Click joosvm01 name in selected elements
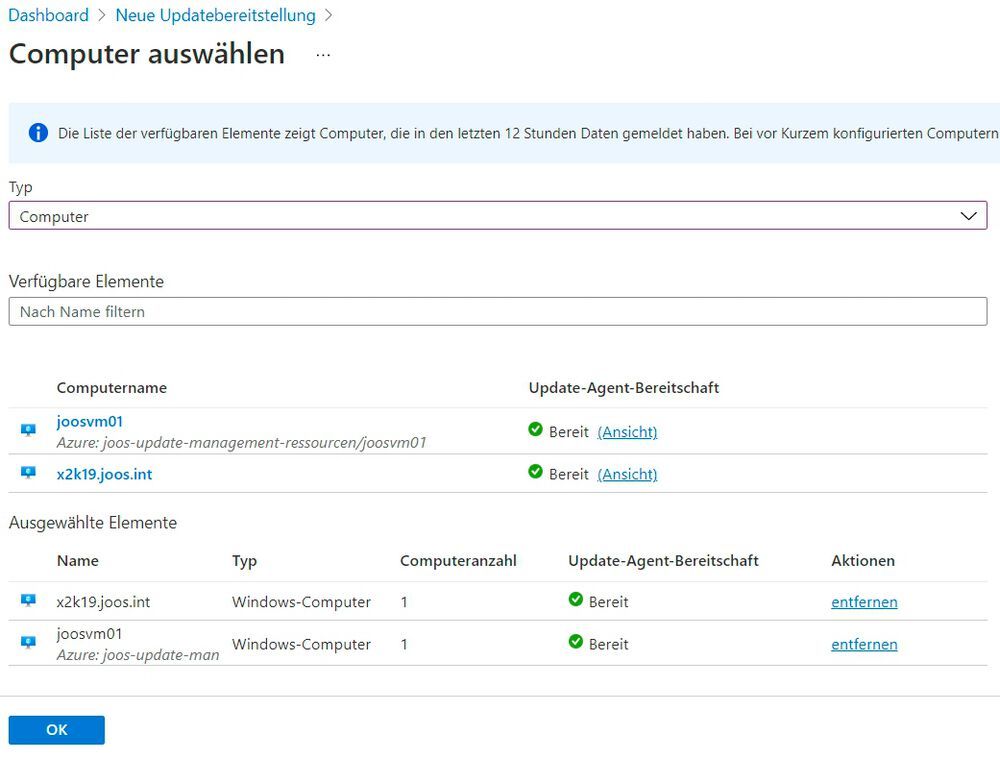 (89, 633)
